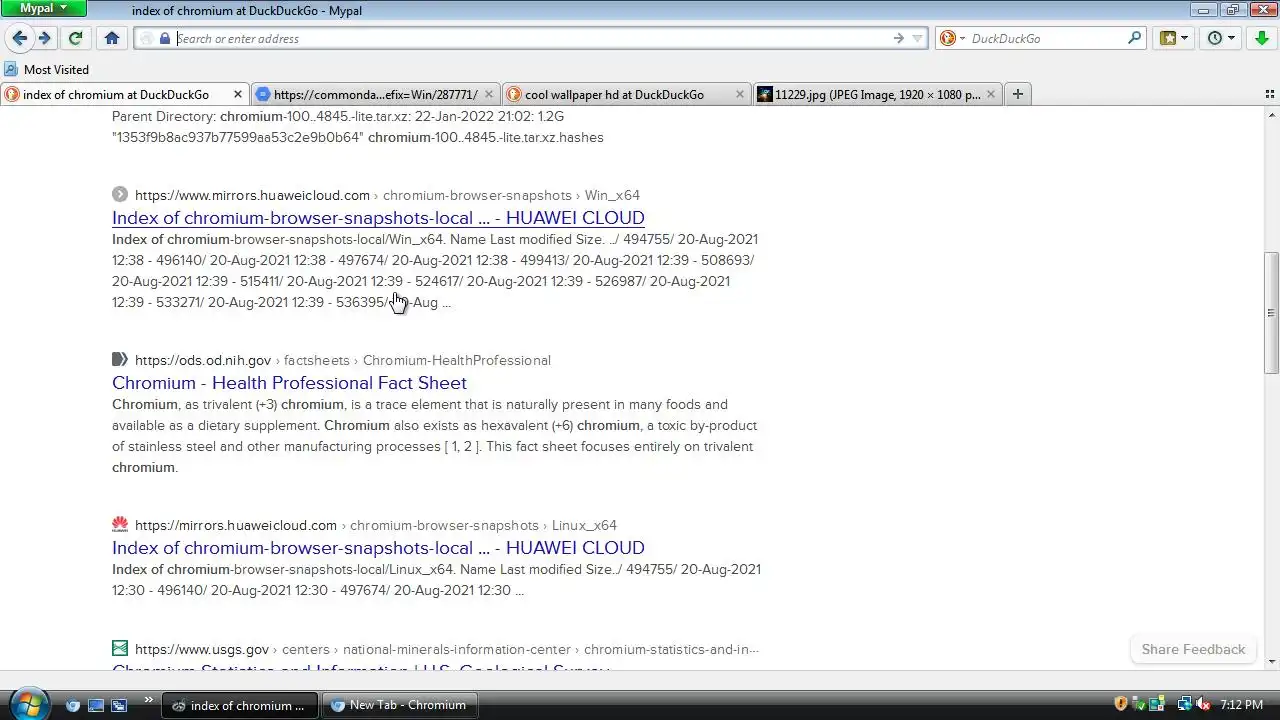
Task: Reload the current page
Action: tap(75, 38)
